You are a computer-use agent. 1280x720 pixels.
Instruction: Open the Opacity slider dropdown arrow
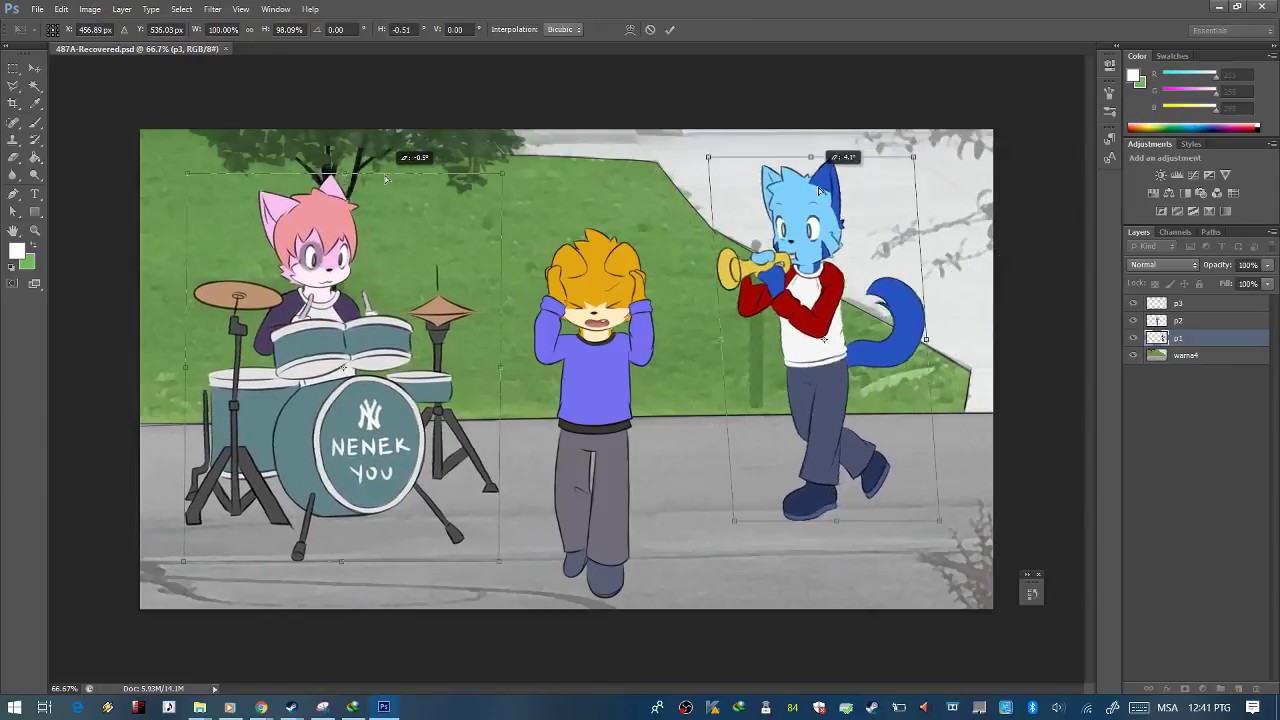(x=1268, y=265)
